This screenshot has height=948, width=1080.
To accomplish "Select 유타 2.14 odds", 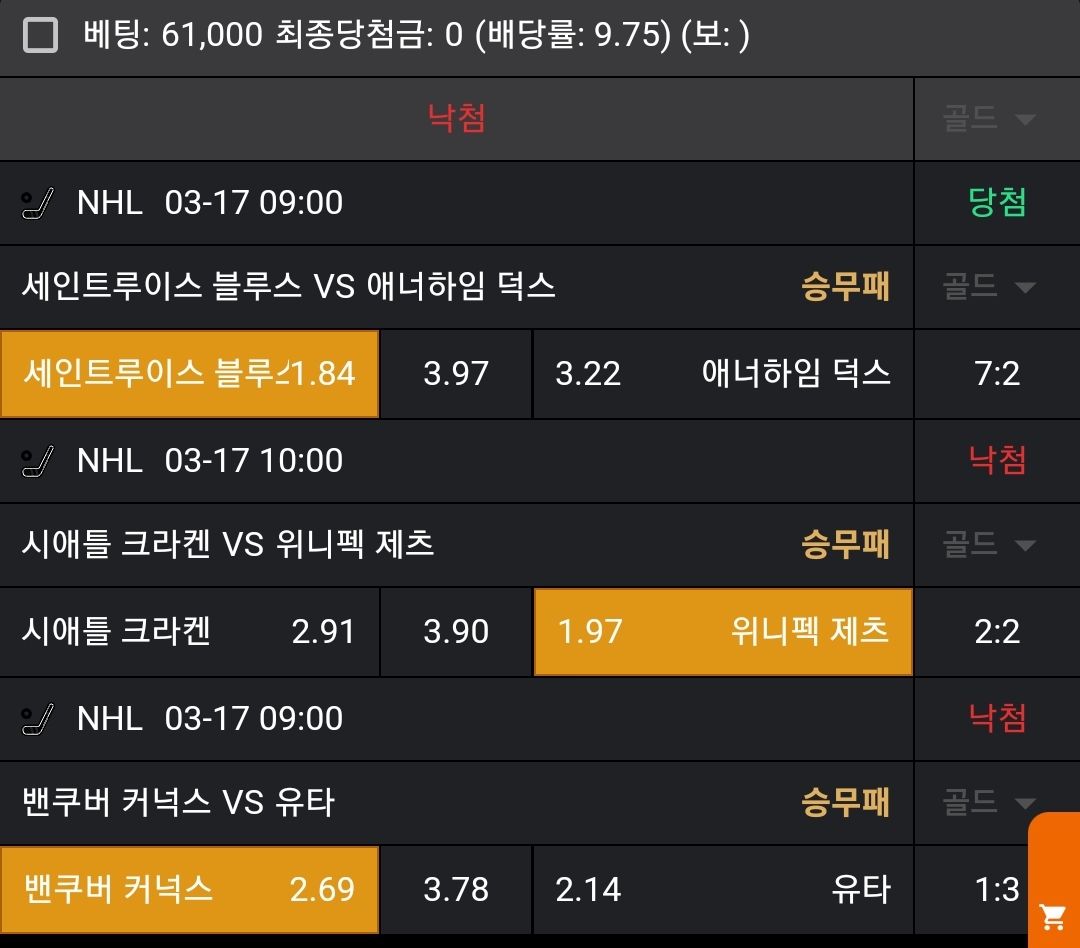I will pyautogui.click(x=723, y=890).
